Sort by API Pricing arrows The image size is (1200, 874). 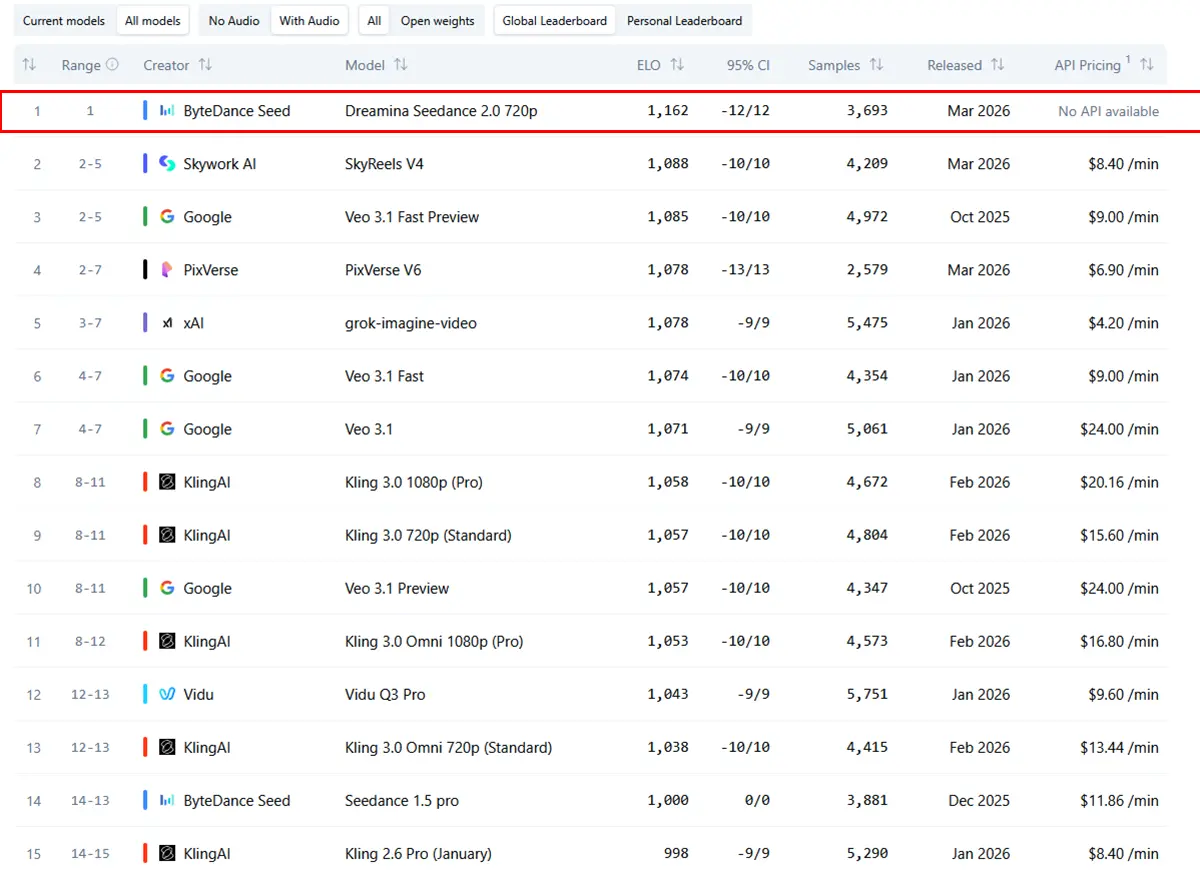point(1147,65)
